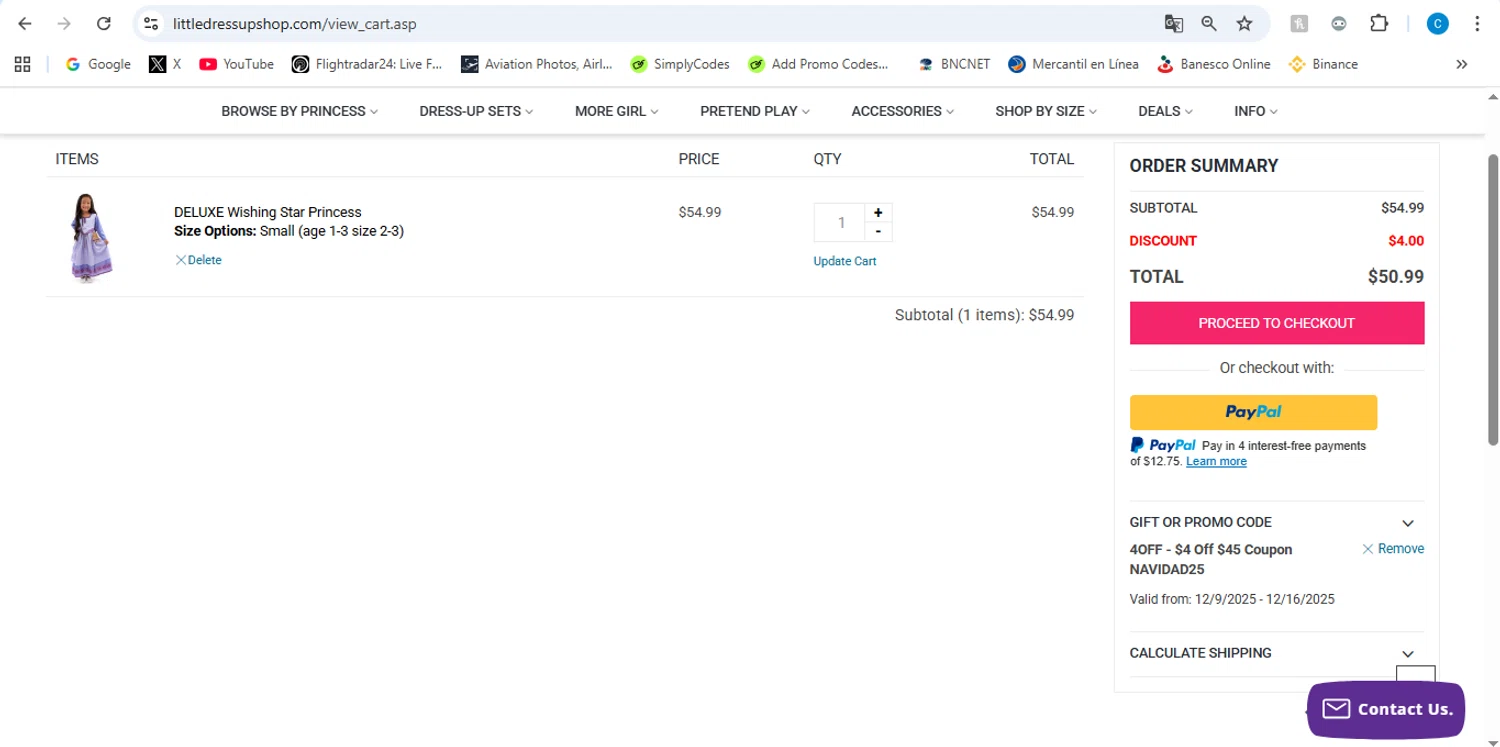Open the Banesco Online bookmark
Screen dimensions: 1500x747
pyautogui.click(x=1213, y=64)
